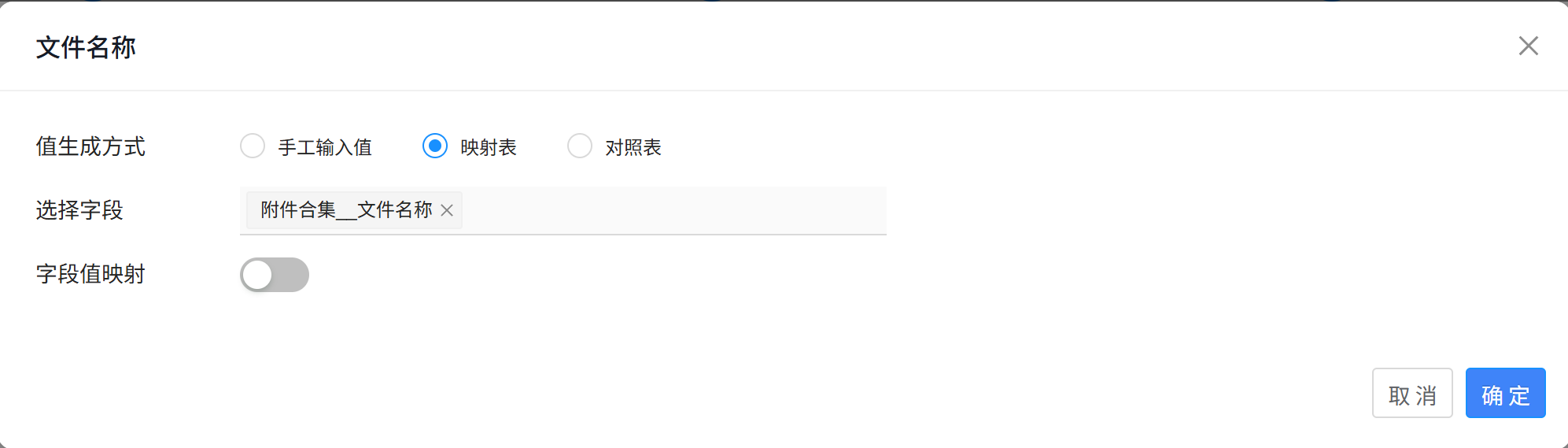Click the 手工输入值 label text
Image resolution: width=1568 pixels, height=448 pixels.
(x=325, y=147)
